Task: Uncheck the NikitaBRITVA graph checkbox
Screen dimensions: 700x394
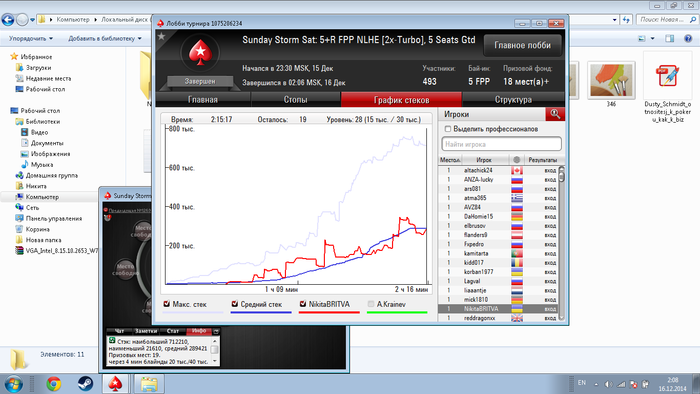Action: (x=303, y=304)
